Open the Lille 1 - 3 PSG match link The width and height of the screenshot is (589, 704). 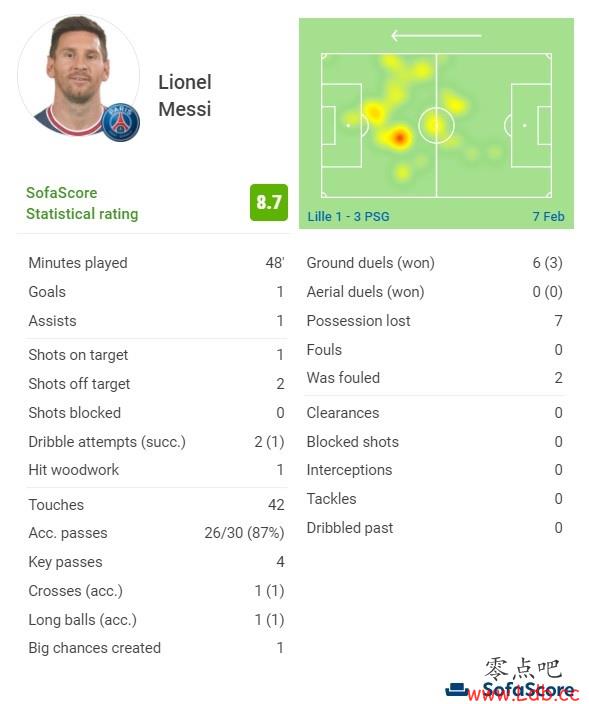pos(348,216)
